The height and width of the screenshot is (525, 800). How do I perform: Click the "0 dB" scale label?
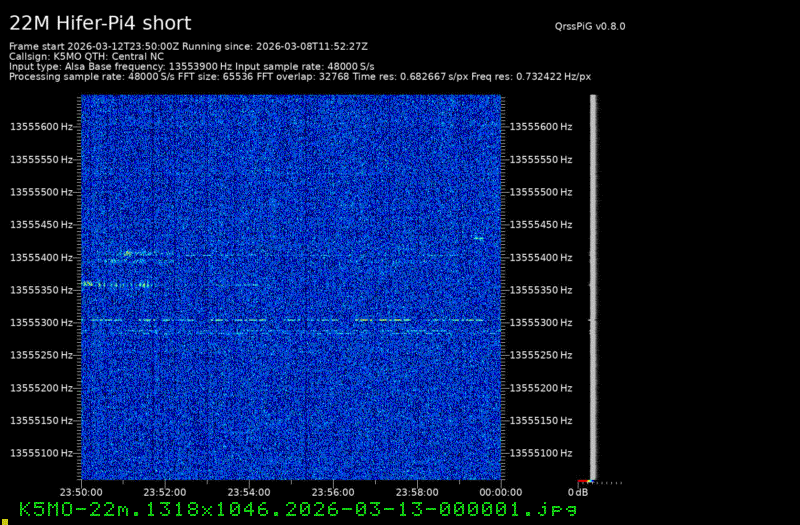pyautogui.click(x=578, y=493)
